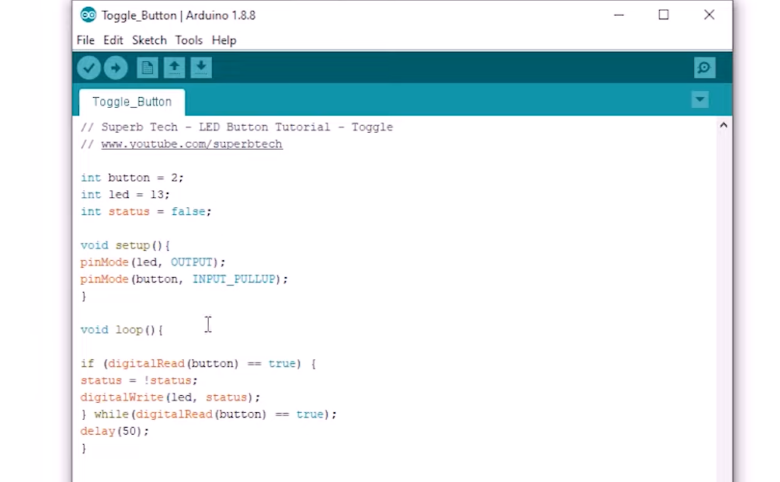Click the Arduino logo in title bar
This screenshot has width=780, height=482.
point(88,15)
